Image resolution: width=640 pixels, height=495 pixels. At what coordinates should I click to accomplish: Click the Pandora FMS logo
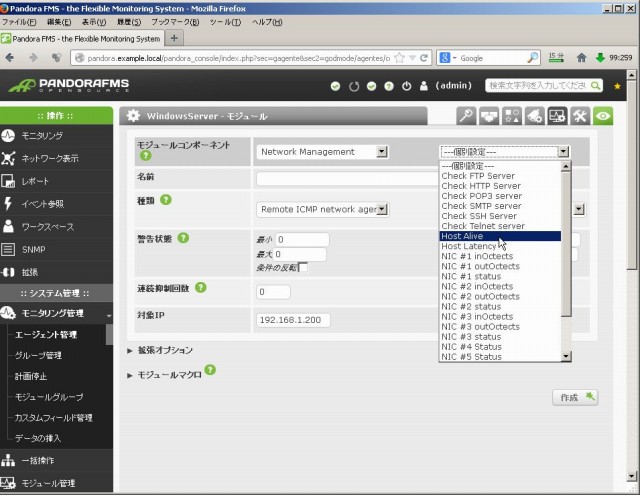point(69,85)
